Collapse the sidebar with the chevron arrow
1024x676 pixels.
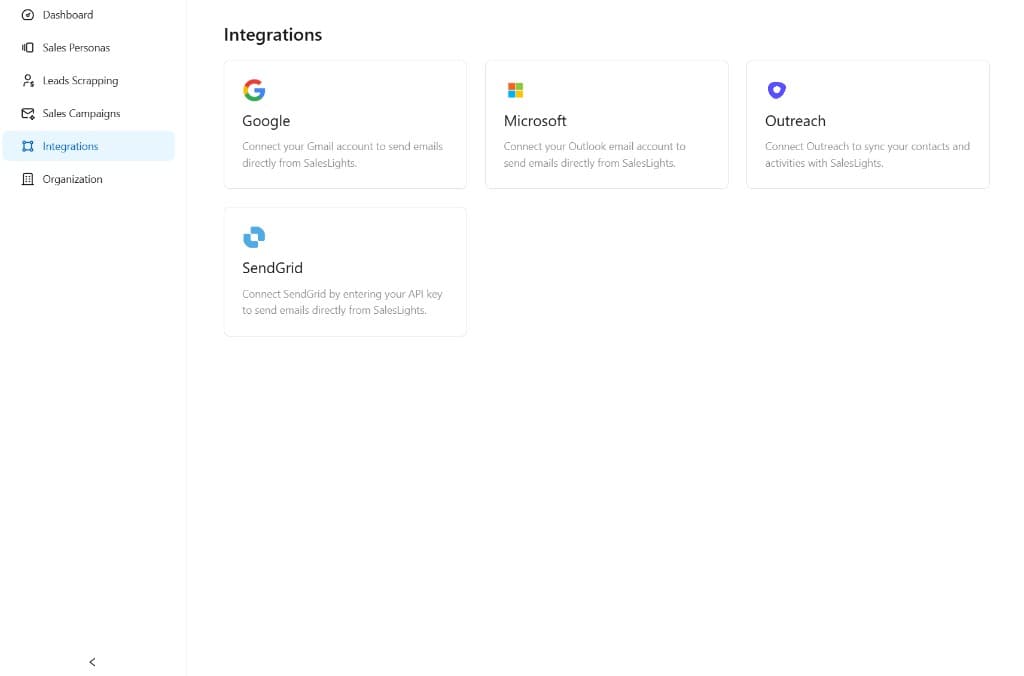coord(92,662)
